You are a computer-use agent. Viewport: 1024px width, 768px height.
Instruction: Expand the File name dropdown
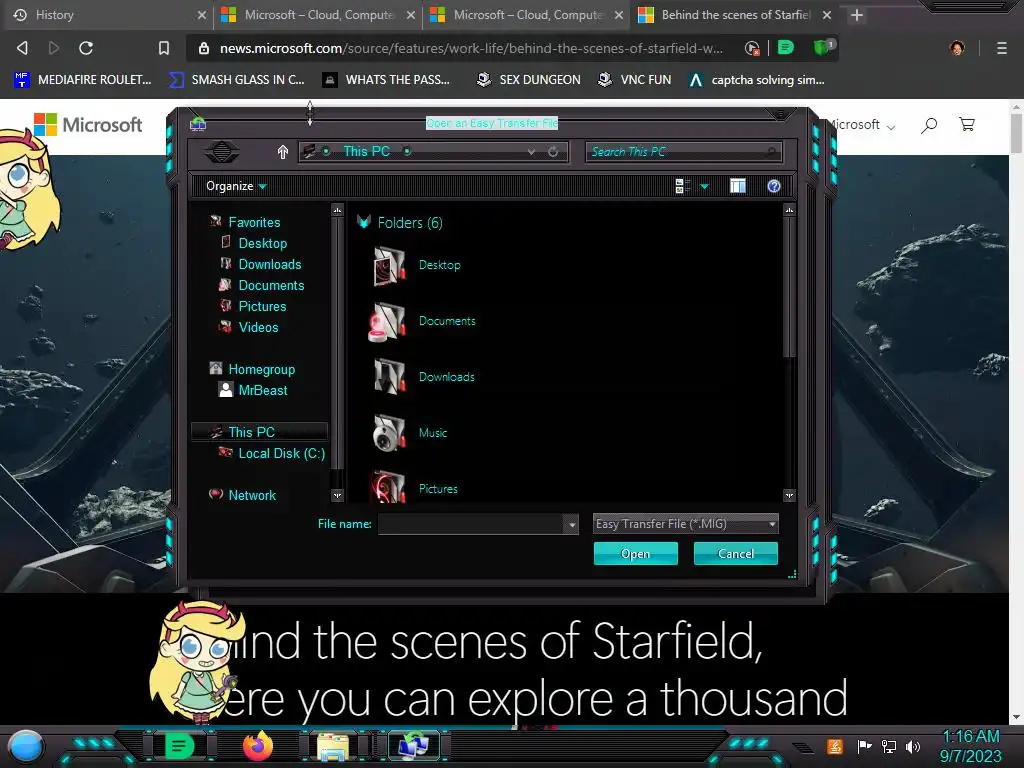click(x=571, y=524)
